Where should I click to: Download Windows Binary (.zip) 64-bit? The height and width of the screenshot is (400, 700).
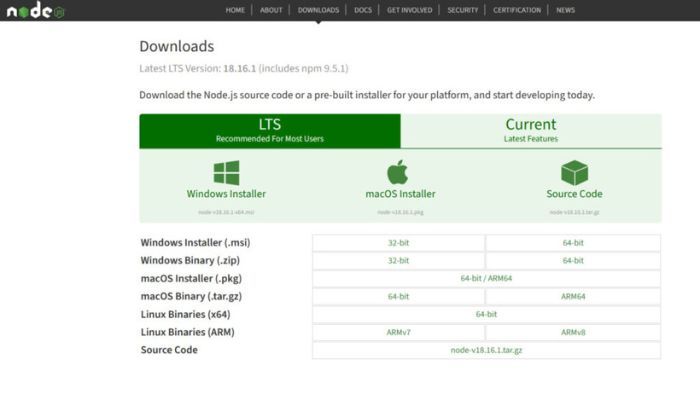coord(573,261)
